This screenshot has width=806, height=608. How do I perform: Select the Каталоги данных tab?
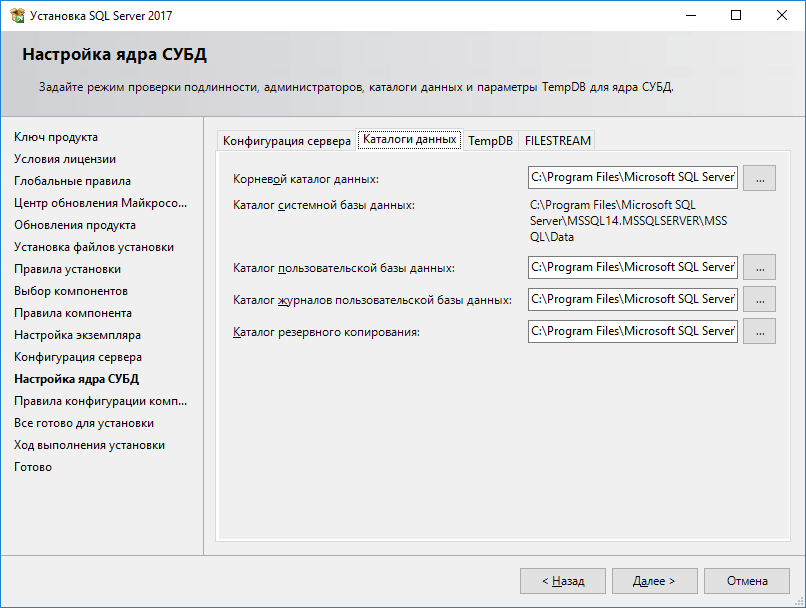point(409,140)
